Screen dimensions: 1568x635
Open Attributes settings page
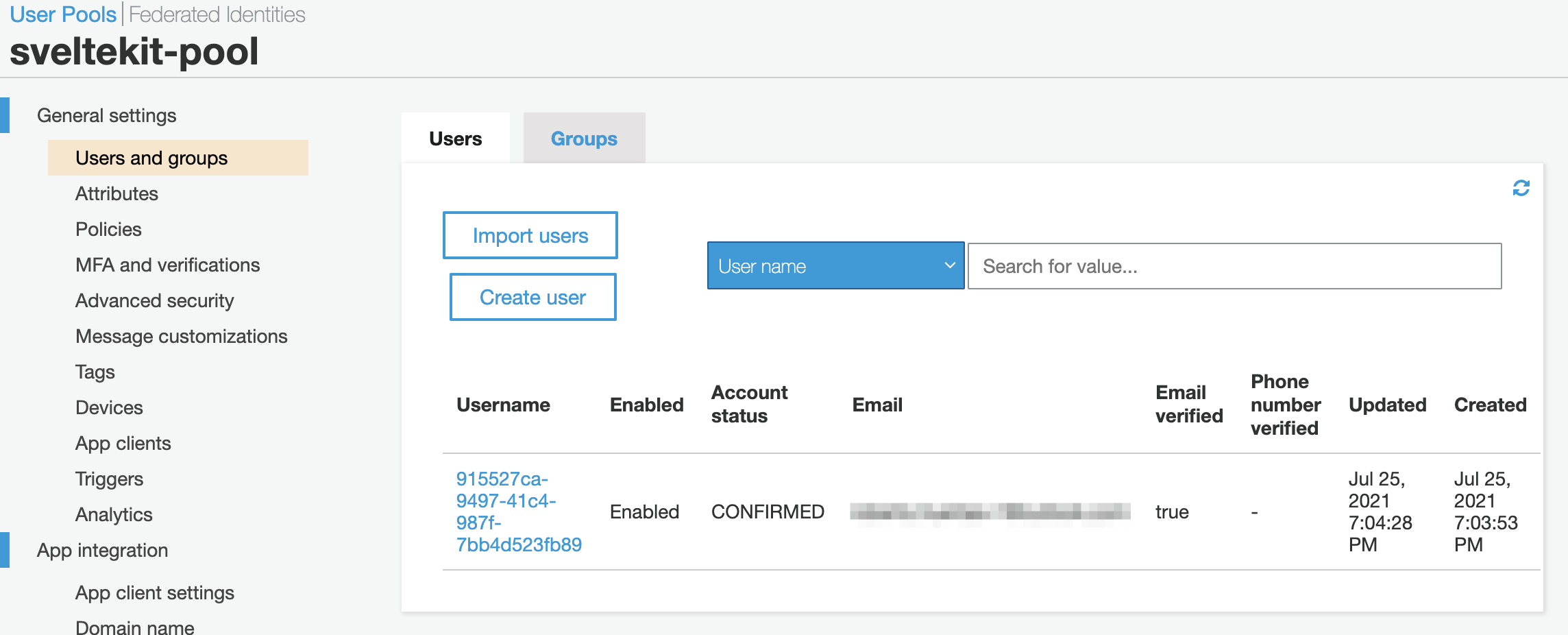[117, 193]
